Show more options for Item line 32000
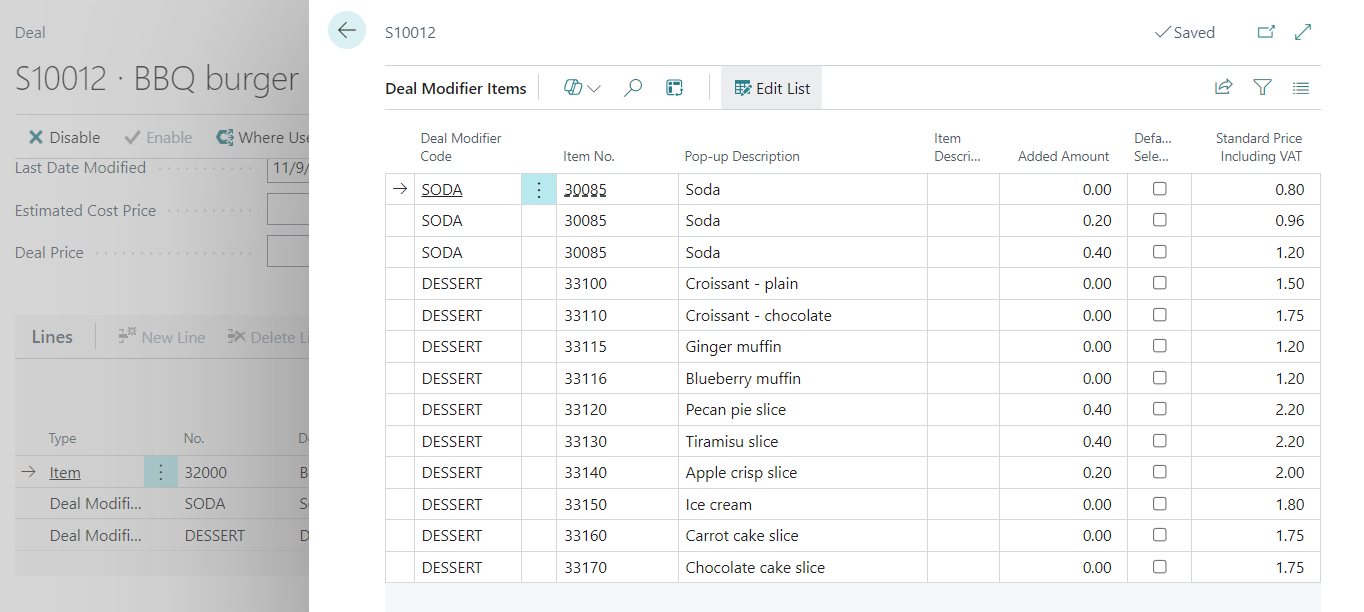The height and width of the screenshot is (612, 1364). tap(161, 472)
